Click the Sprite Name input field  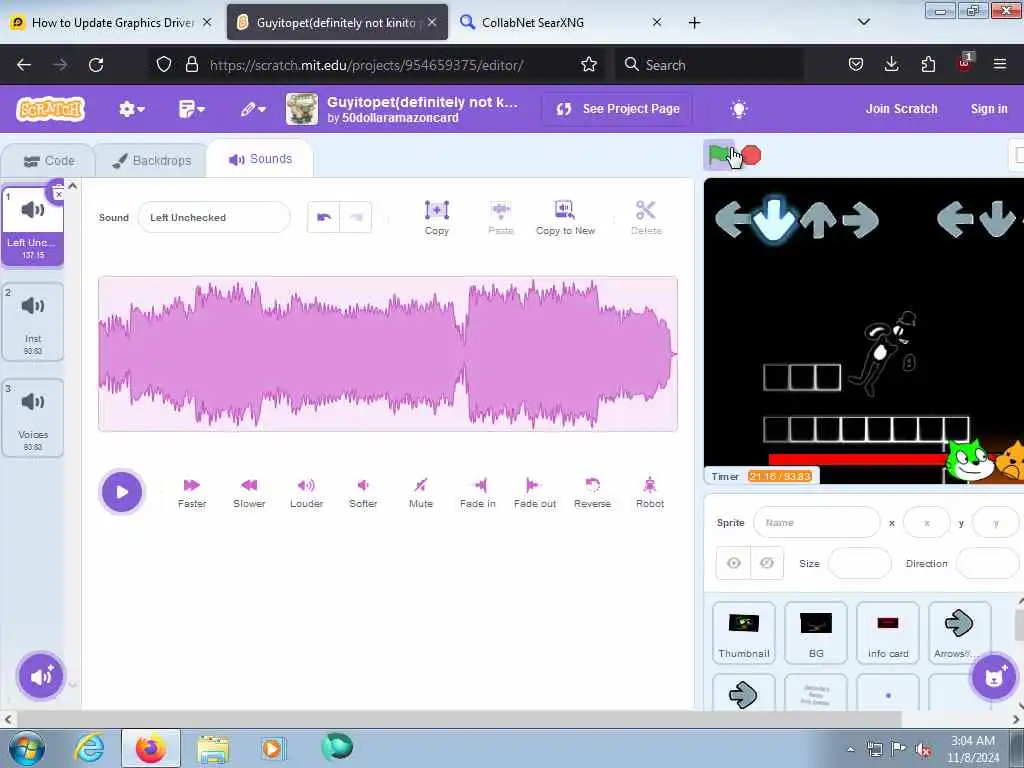click(816, 522)
